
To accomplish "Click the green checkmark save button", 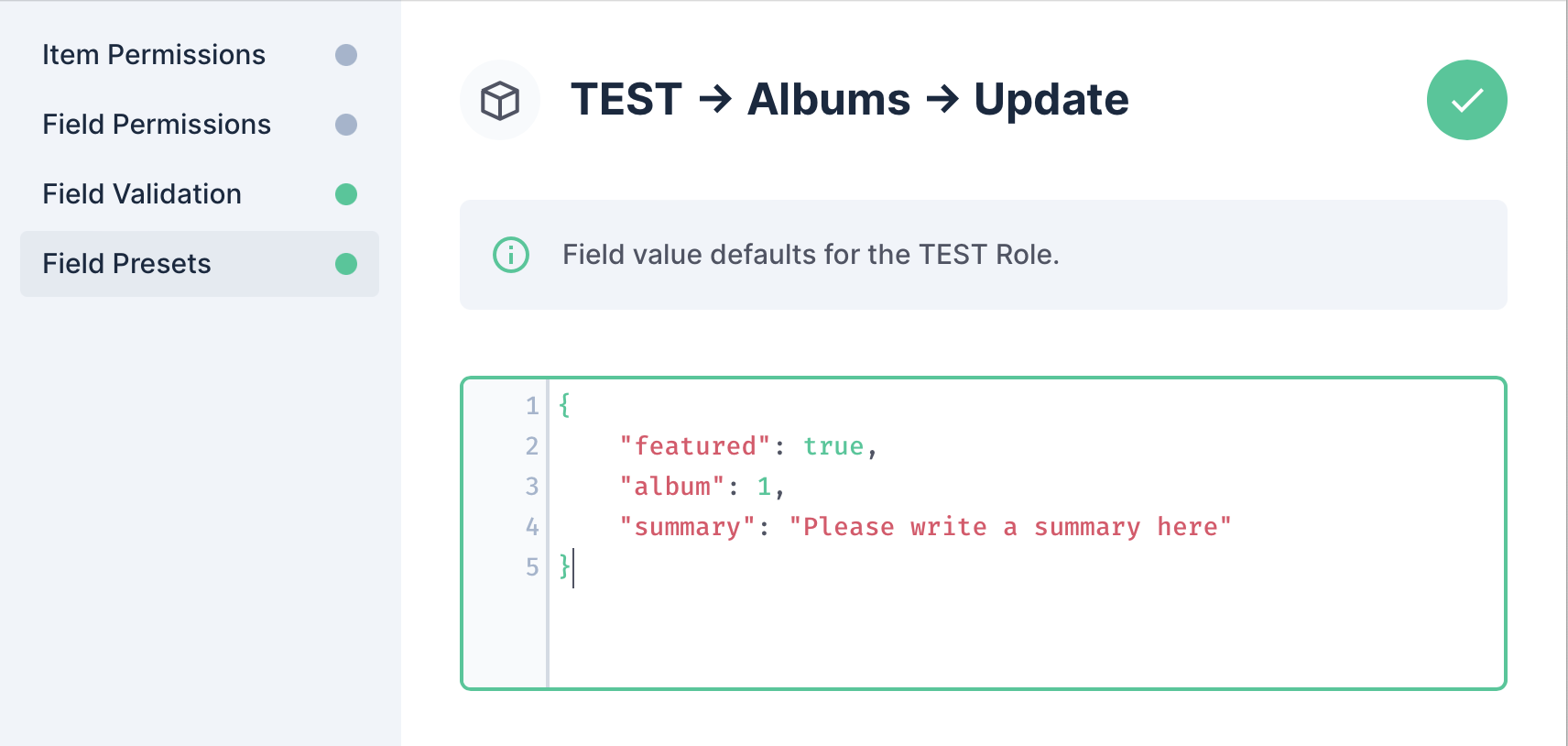I will click(1466, 100).
